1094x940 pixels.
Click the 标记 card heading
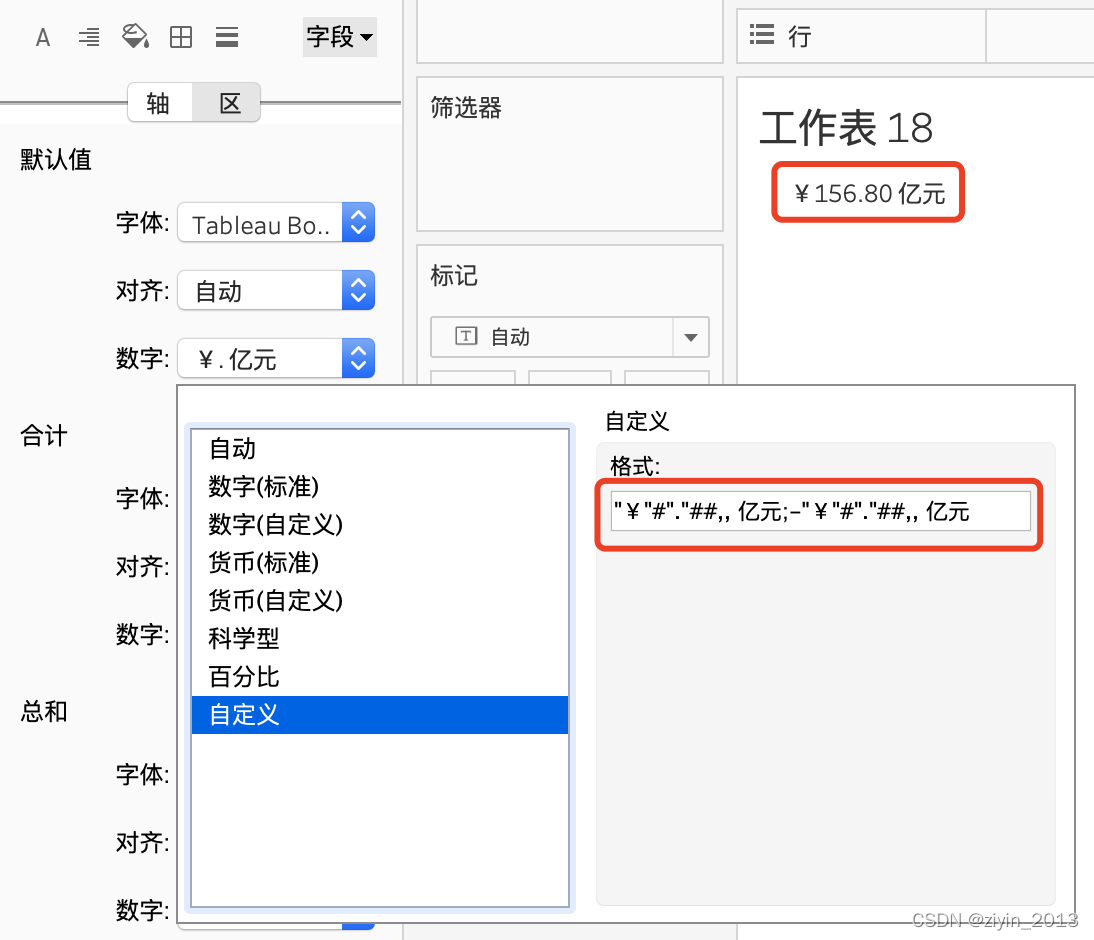click(454, 276)
